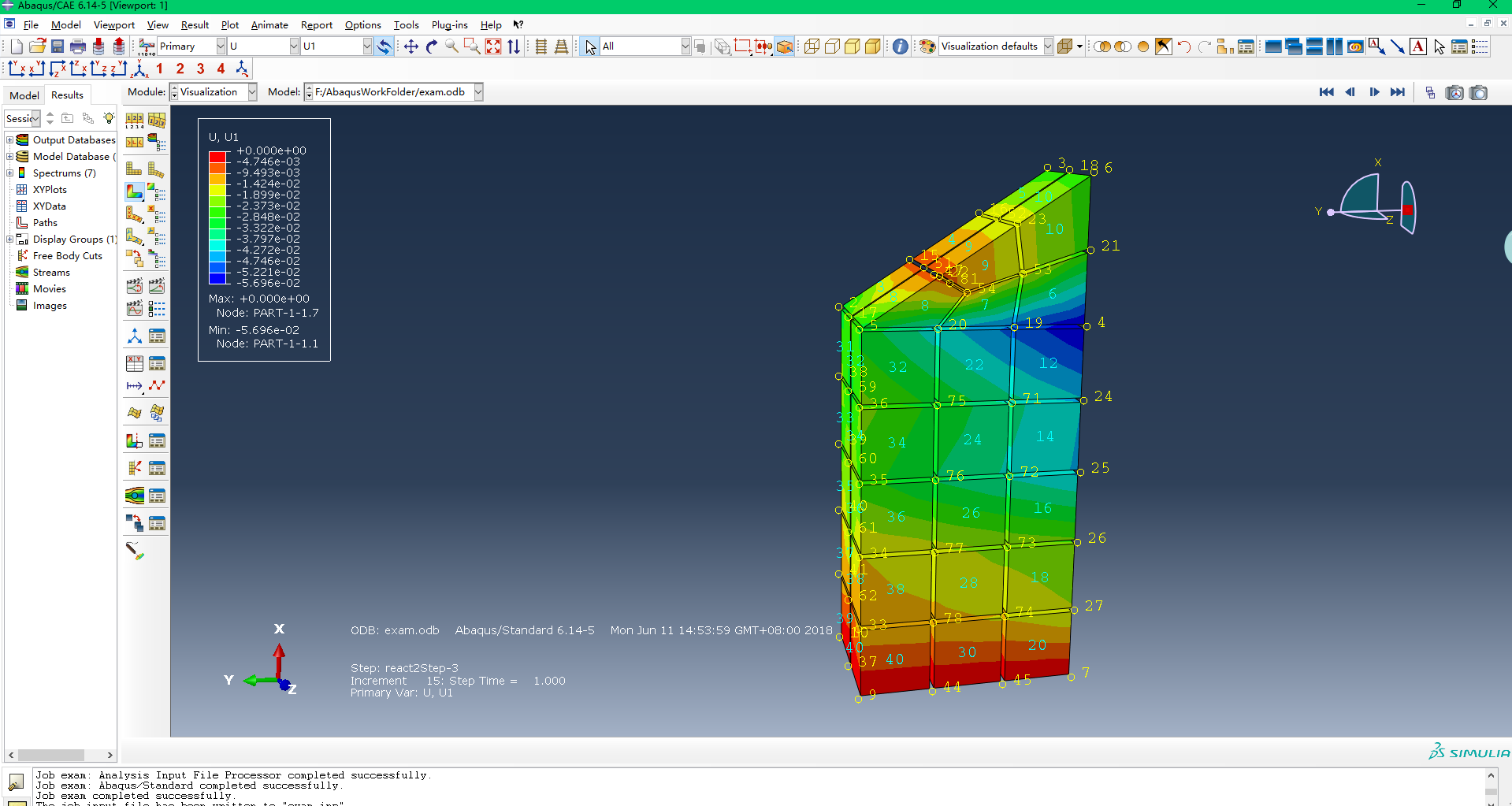This screenshot has height=806, width=1512.
Task: Apply saved view number 1
Action: pos(160,69)
